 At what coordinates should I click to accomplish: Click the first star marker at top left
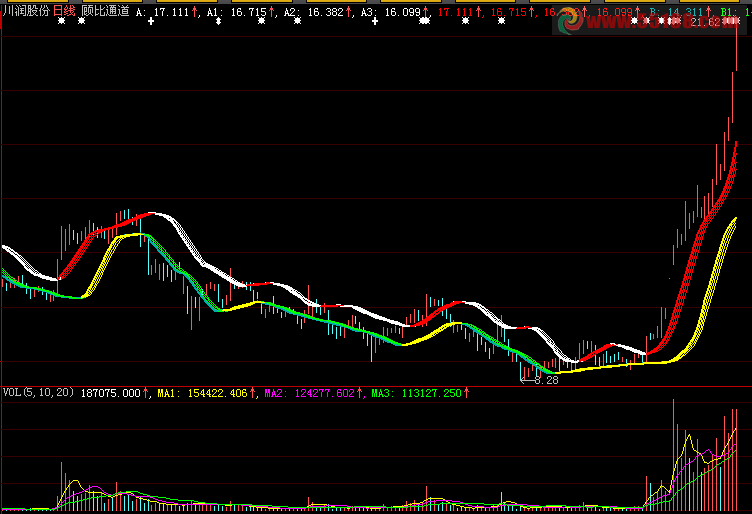coord(60,21)
